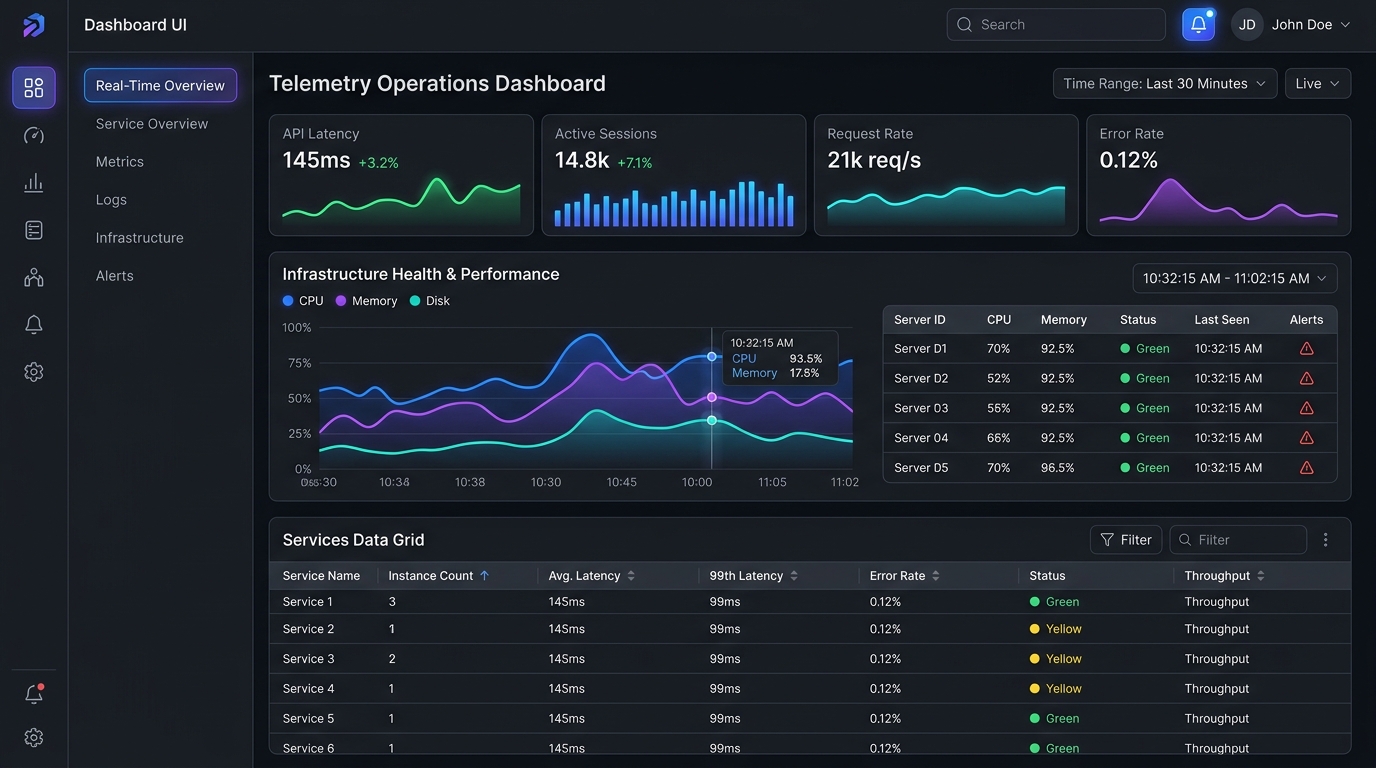This screenshot has width=1376, height=768.
Task: Toggle Disk series in chart legend
Action: tap(429, 301)
